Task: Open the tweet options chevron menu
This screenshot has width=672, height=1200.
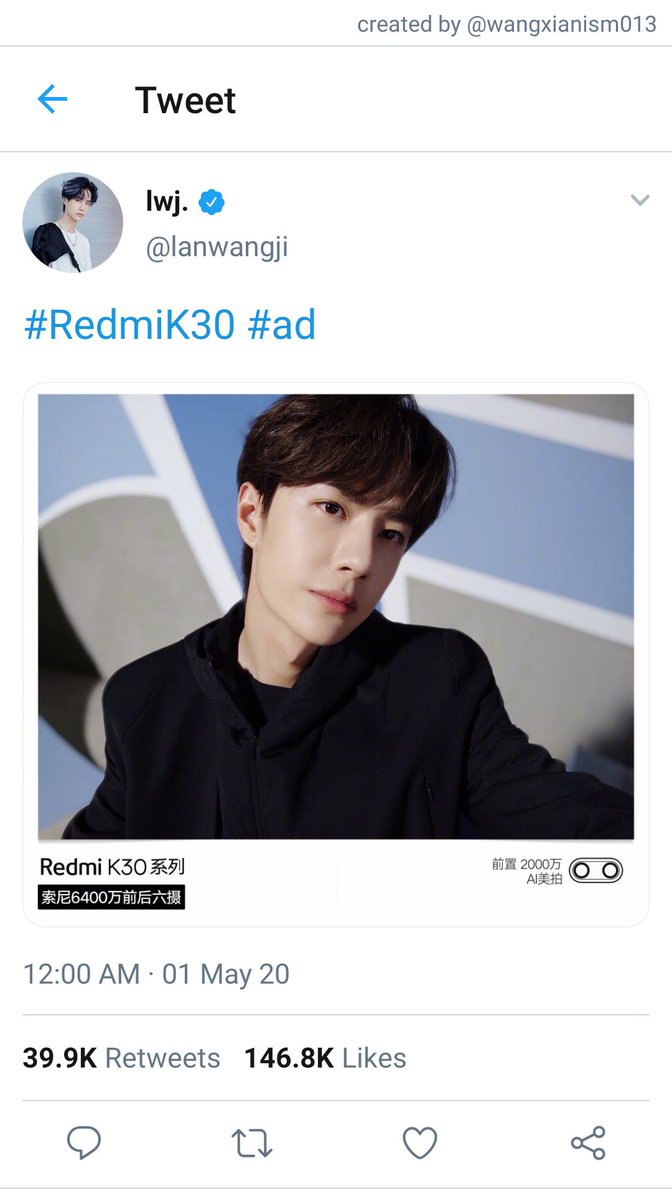Action: 640,200
